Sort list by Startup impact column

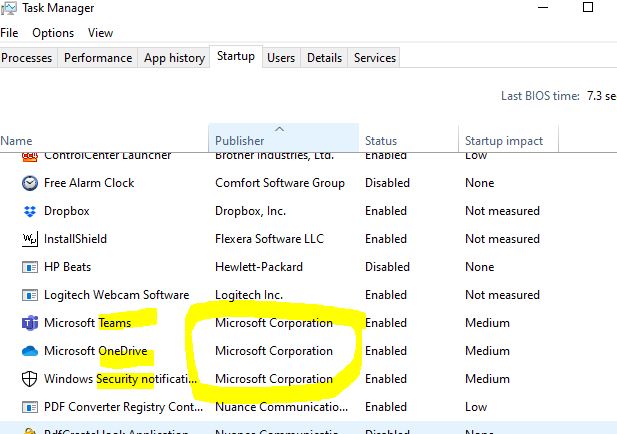[x=504, y=141]
